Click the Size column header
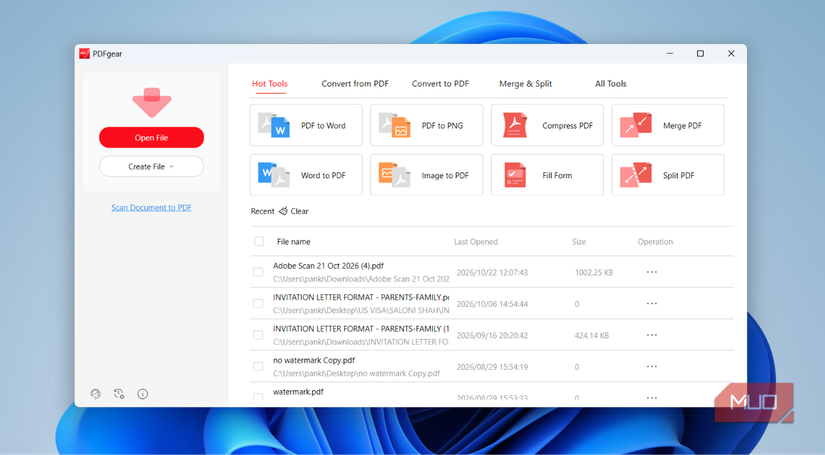Screen dimensions: 825x455 point(579,241)
